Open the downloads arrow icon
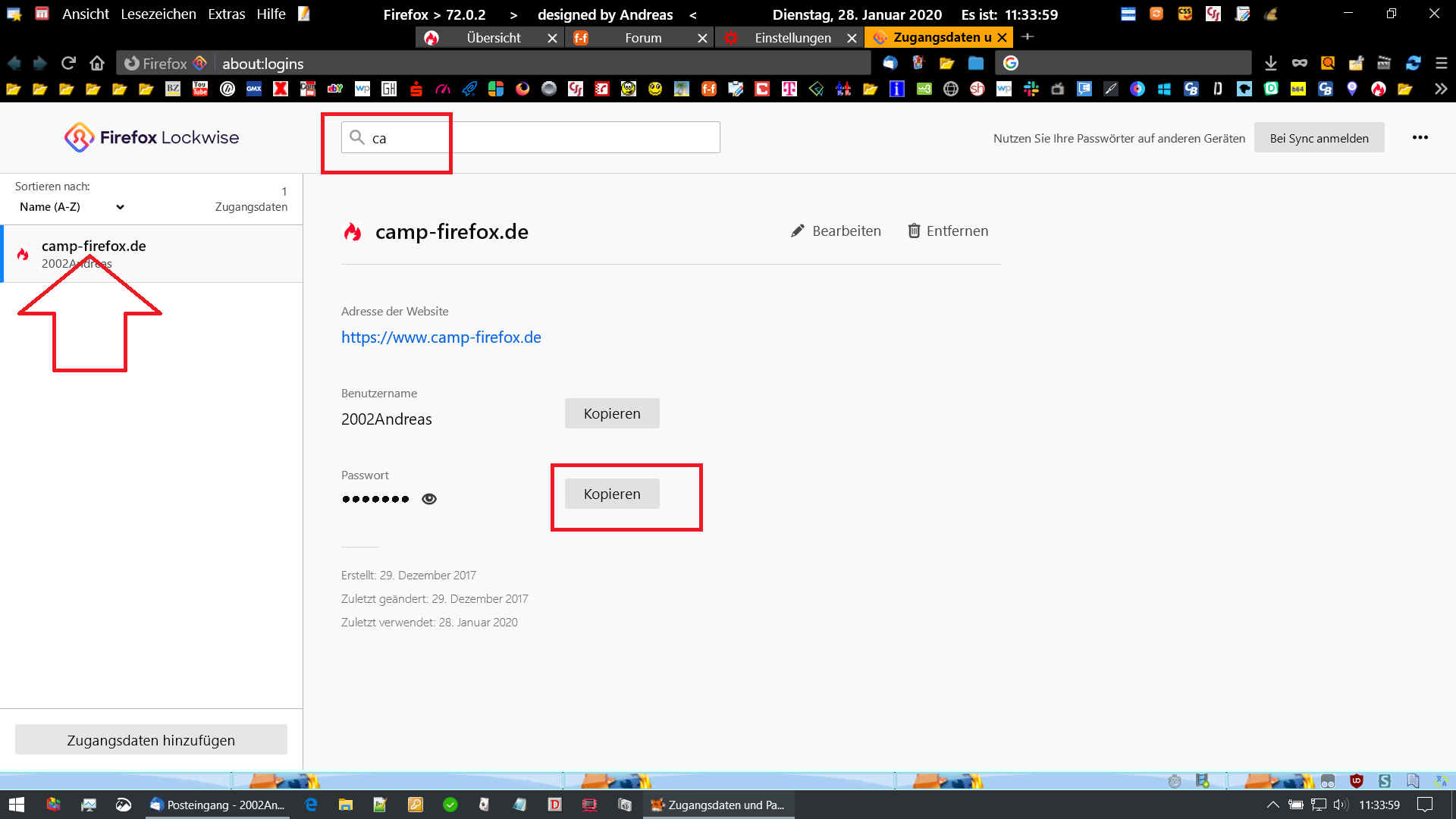This screenshot has height=819, width=1456. (x=1271, y=63)
